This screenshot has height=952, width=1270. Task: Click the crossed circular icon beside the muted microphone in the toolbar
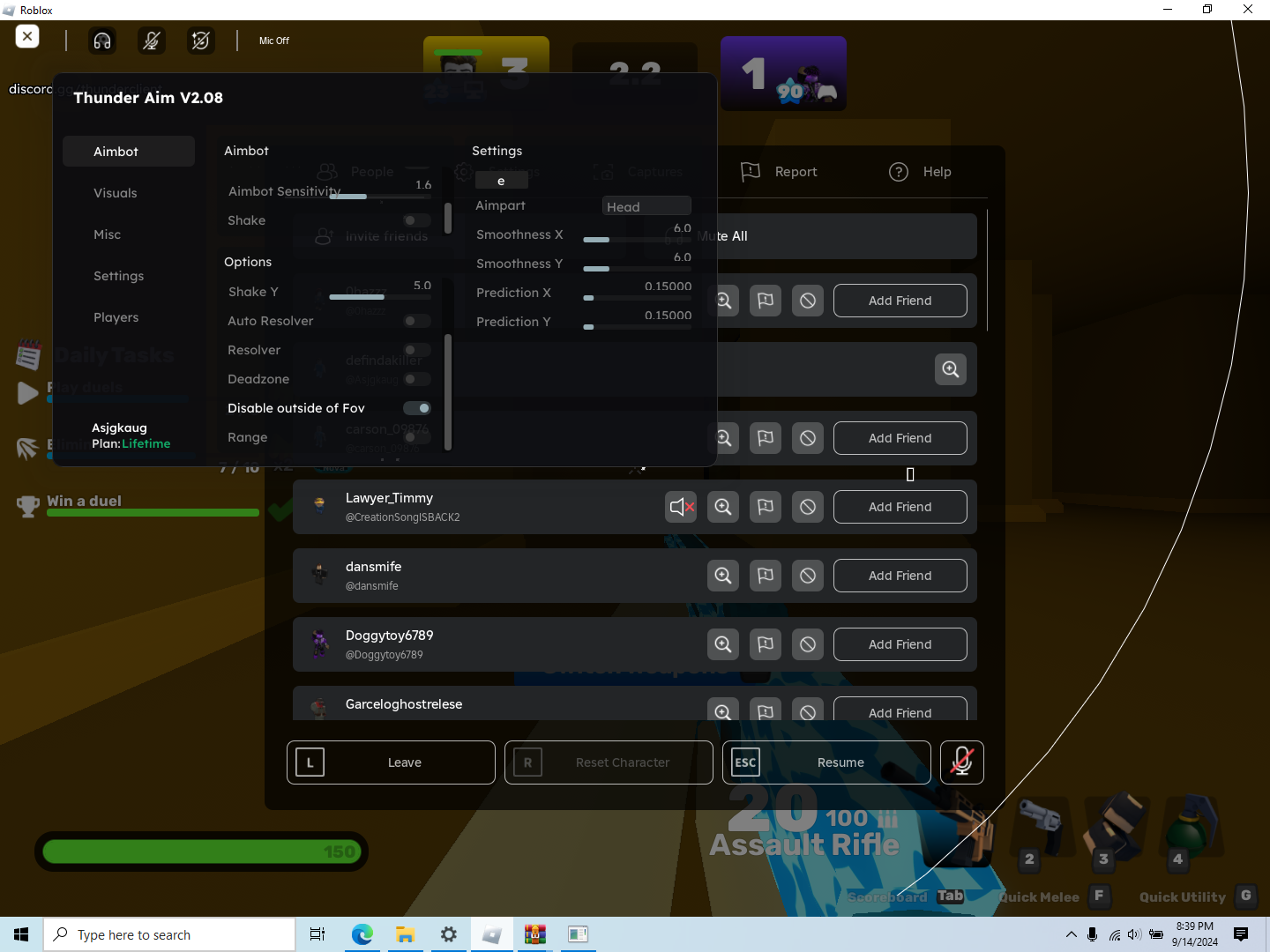201,41
